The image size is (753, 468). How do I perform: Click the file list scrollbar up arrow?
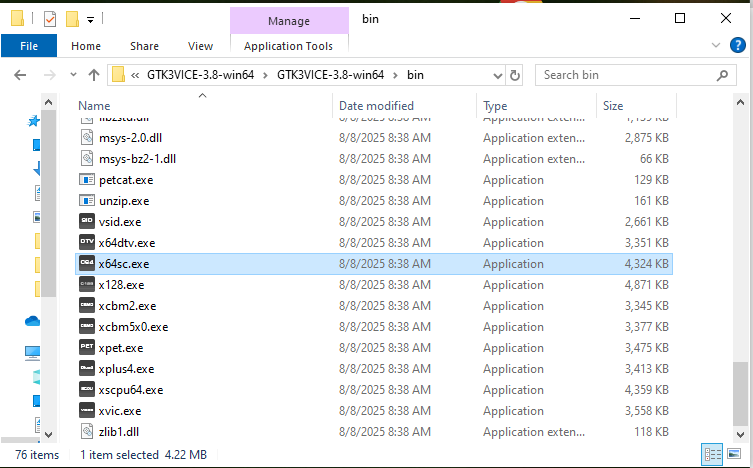[741, 102]
